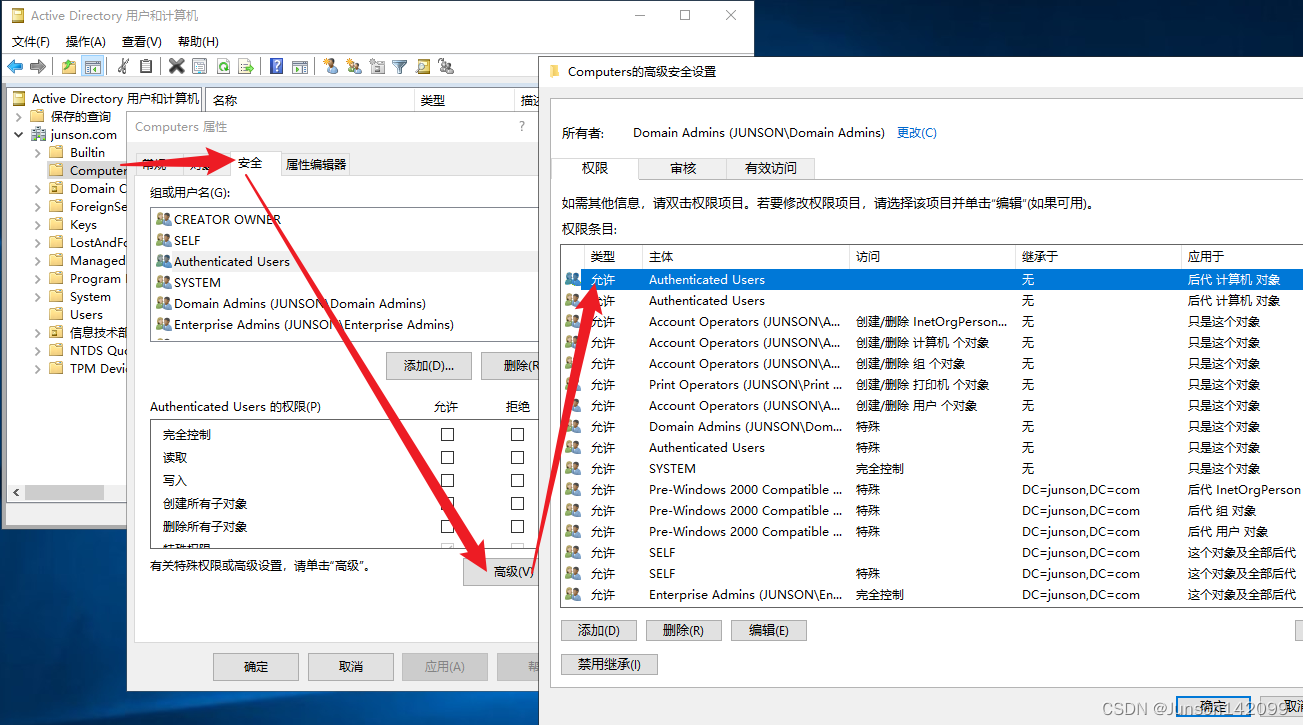Image resolution: width=1303 pixels, height=725 pixels.
Task: Expand the NTDS Quotas tree node
Action: coord(37,350)
